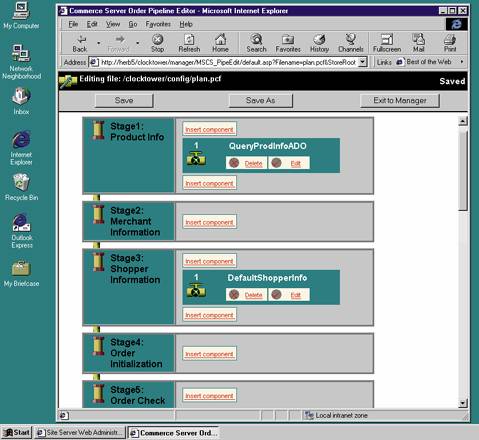The image size is (479, 440).
Task: Insert component in Stage4 Order Initialization
Action: pos(209,354)
